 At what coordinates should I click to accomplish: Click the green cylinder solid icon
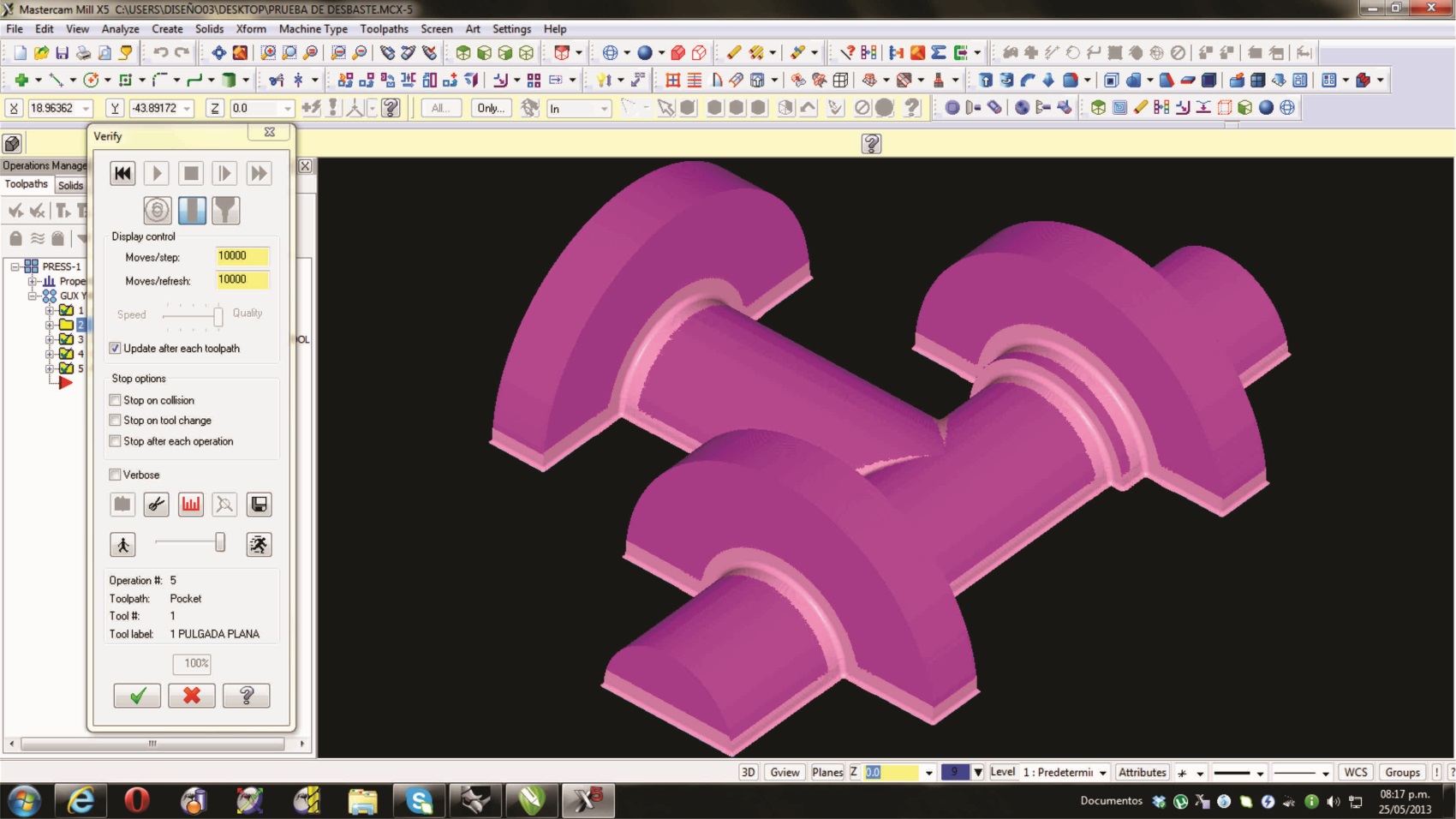click(229, 81)
